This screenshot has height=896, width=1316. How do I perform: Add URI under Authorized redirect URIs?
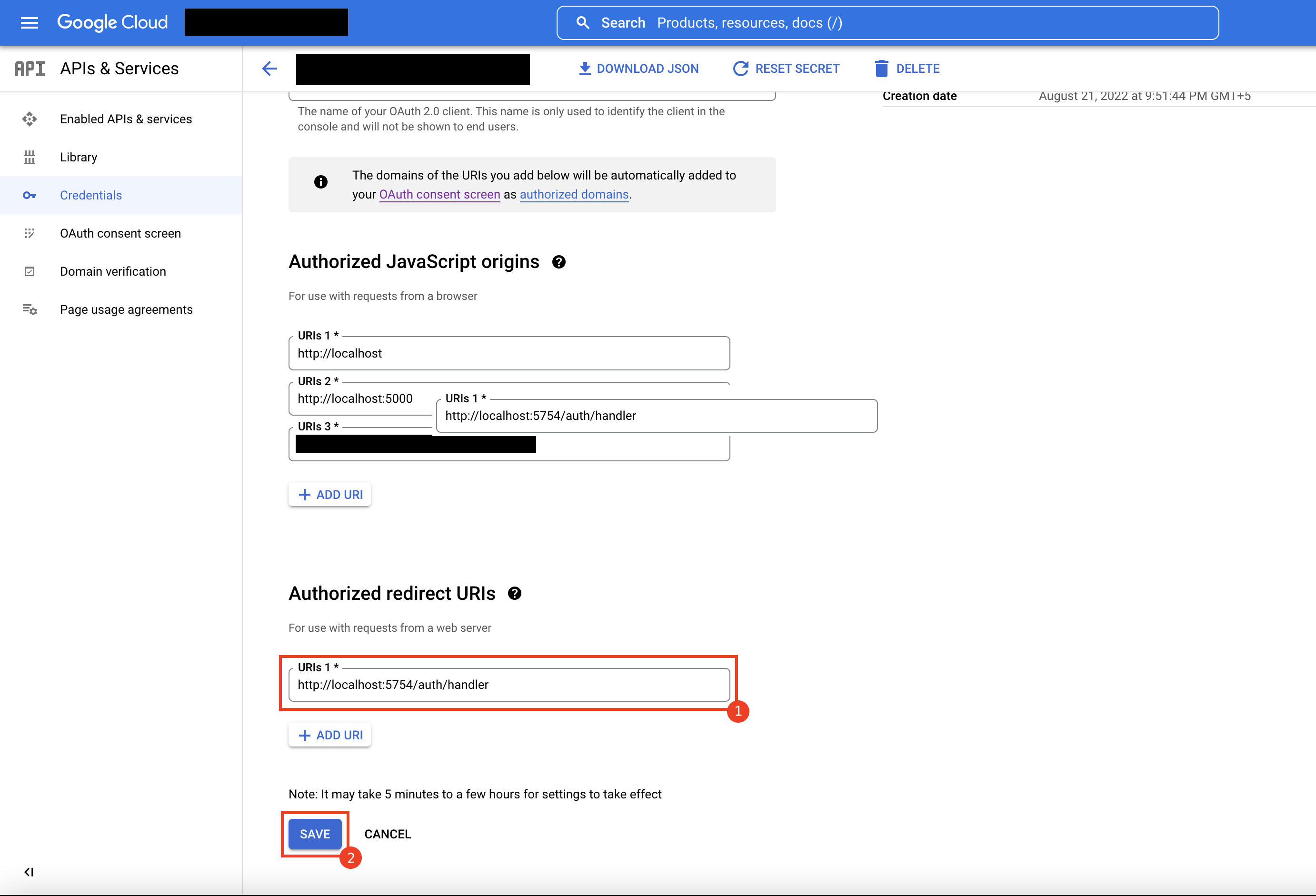(x=329, y=735)
